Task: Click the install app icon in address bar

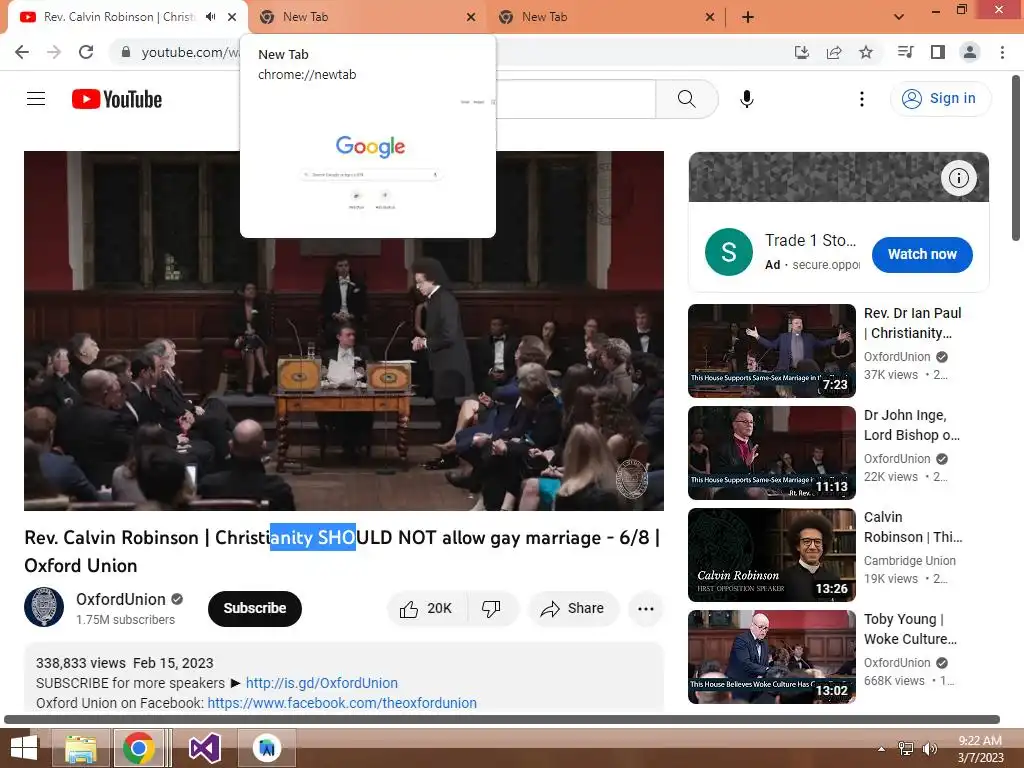Action: coord(802,52)
